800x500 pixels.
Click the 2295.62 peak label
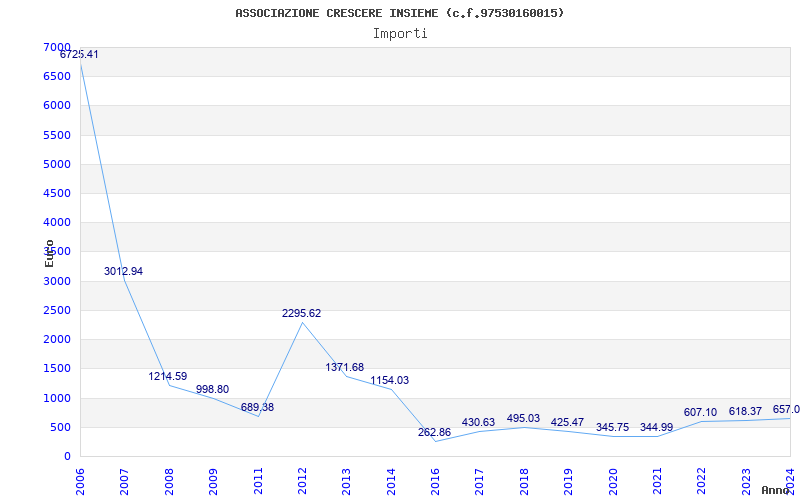(302, 313)
